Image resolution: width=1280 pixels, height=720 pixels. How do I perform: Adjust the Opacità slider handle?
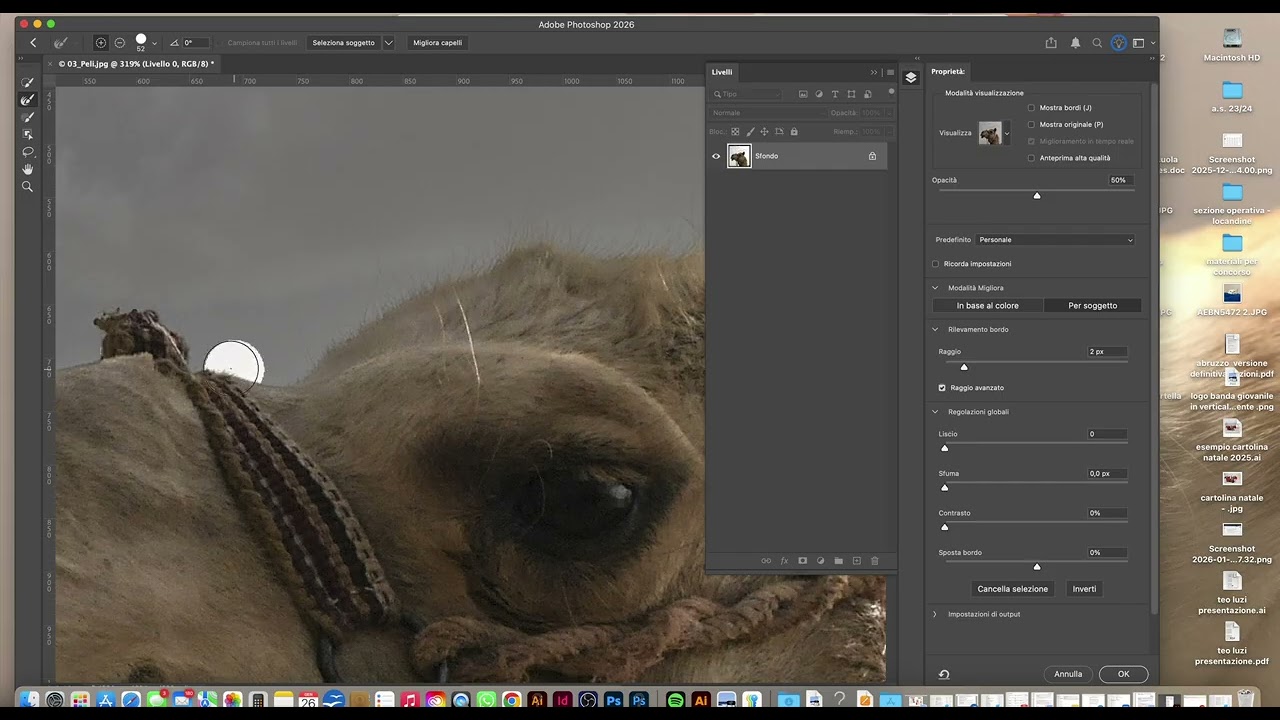[x=1037, y=196]
